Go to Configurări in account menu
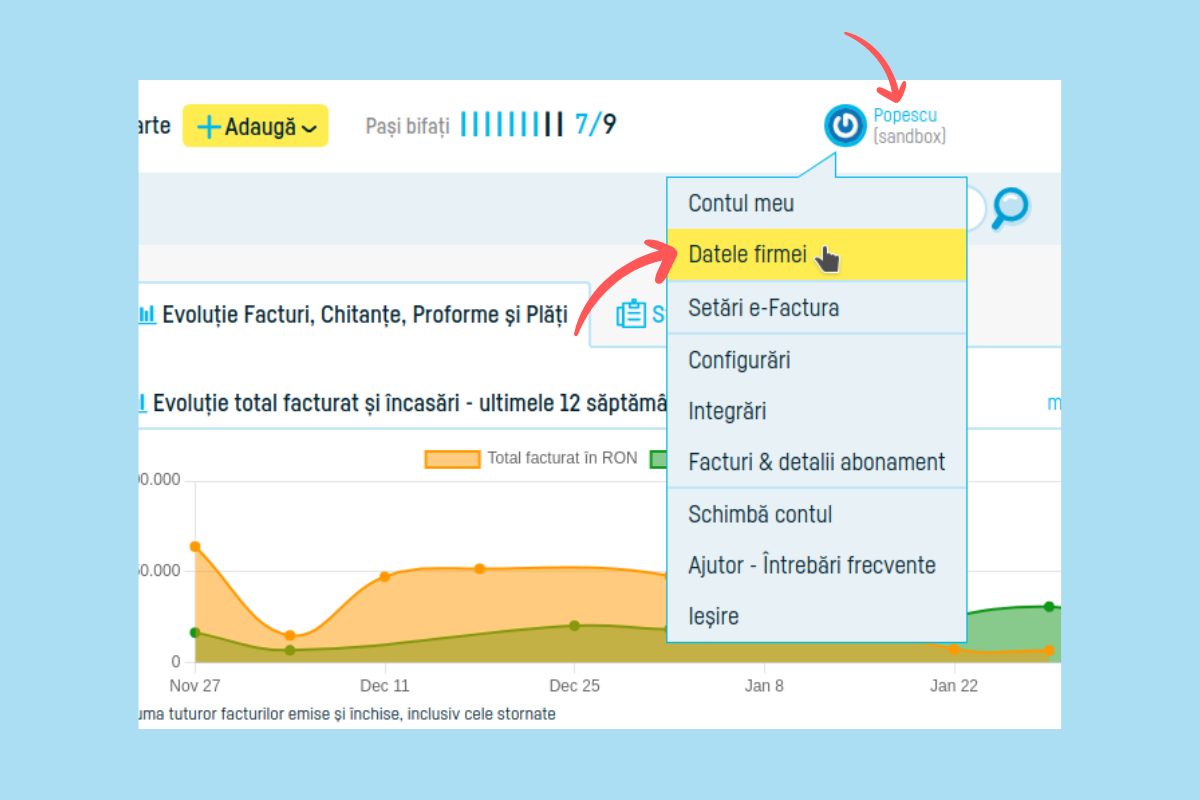Viewport: 1200px width, 800px height. pyautogui.click(x=739, y=360)
